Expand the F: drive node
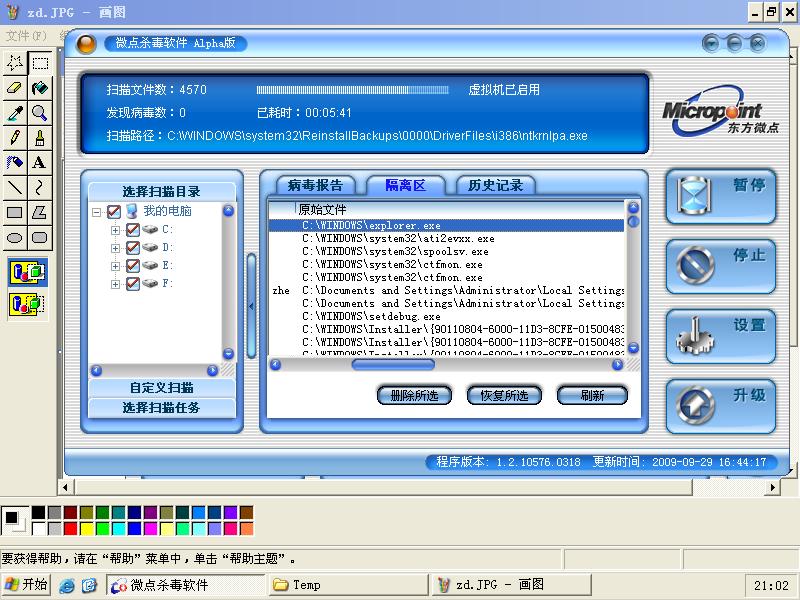 click(x=115, y=284)
